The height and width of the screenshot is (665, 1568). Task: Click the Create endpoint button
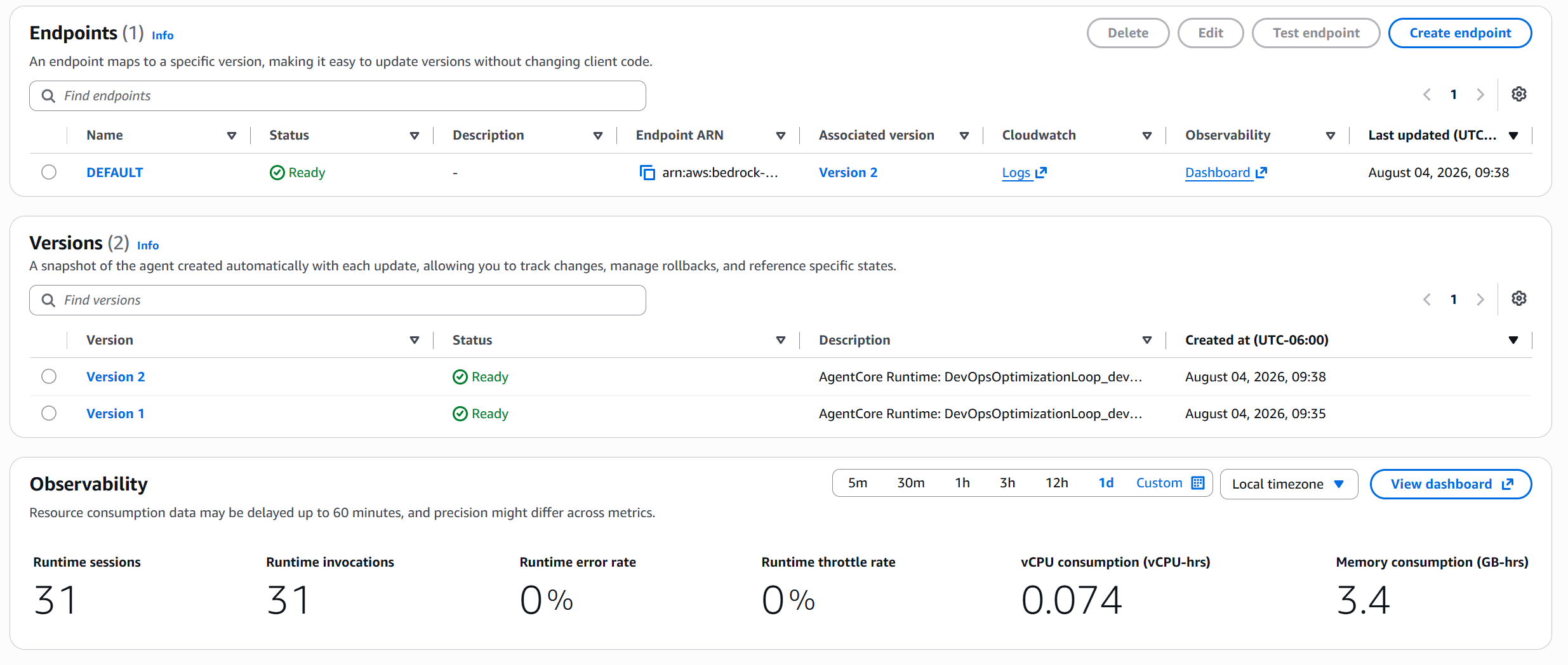[1460, 33]
